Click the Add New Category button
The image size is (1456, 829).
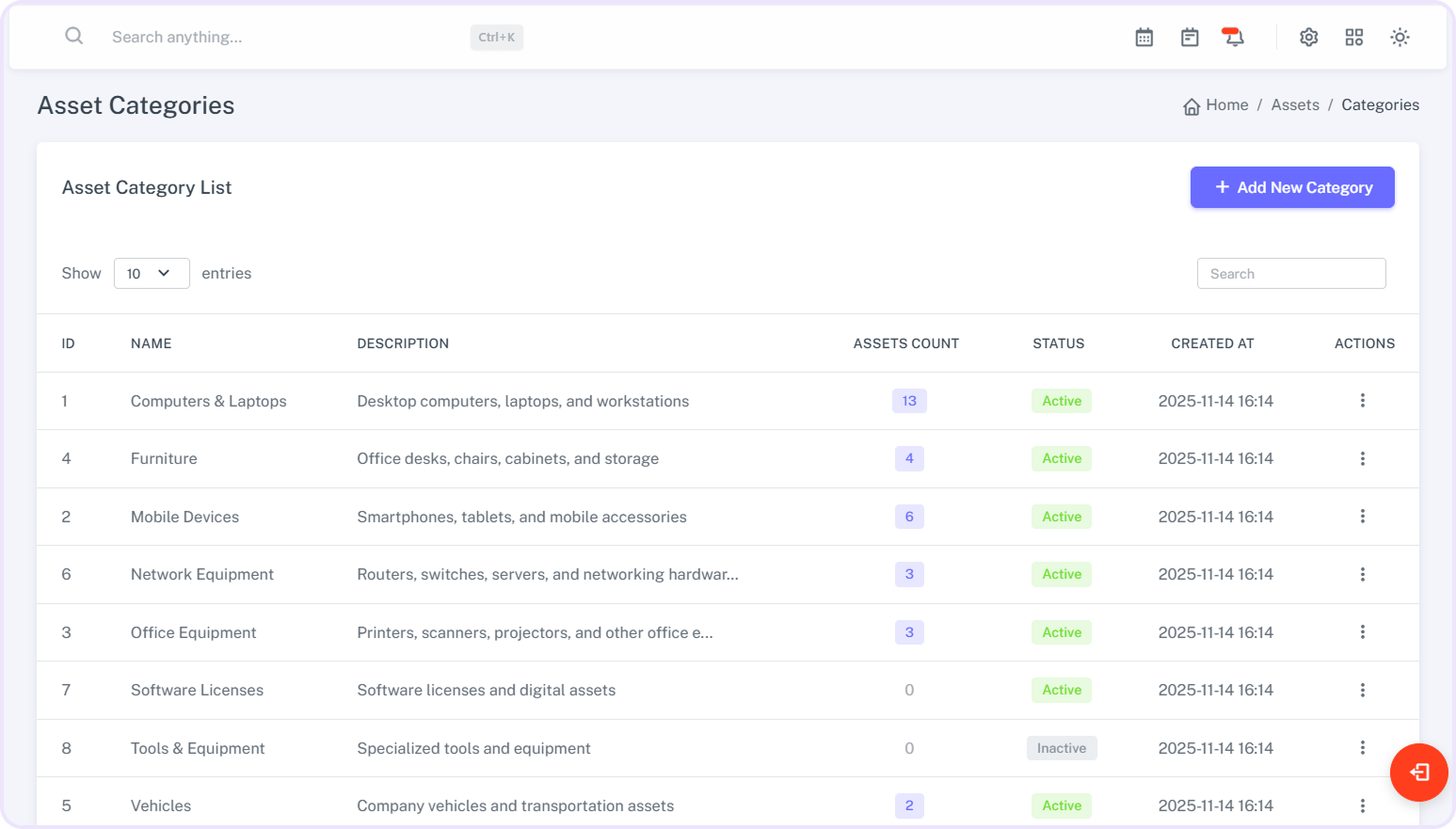pyautogui.click(x=1291, y=187)
